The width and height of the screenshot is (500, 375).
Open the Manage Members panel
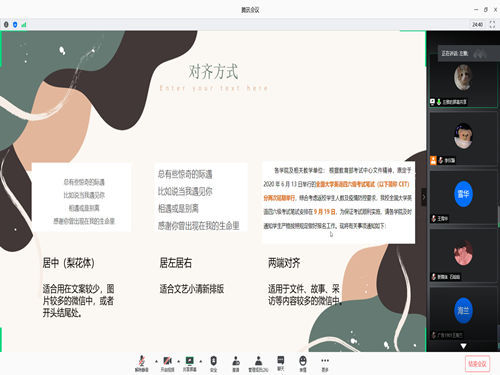point(258,363)
